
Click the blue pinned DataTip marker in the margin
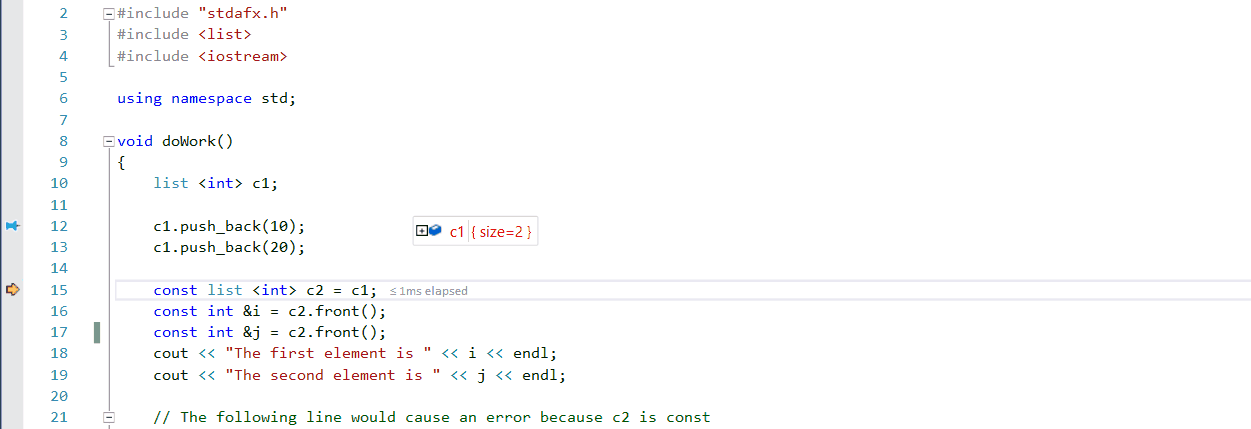point(13,226)
